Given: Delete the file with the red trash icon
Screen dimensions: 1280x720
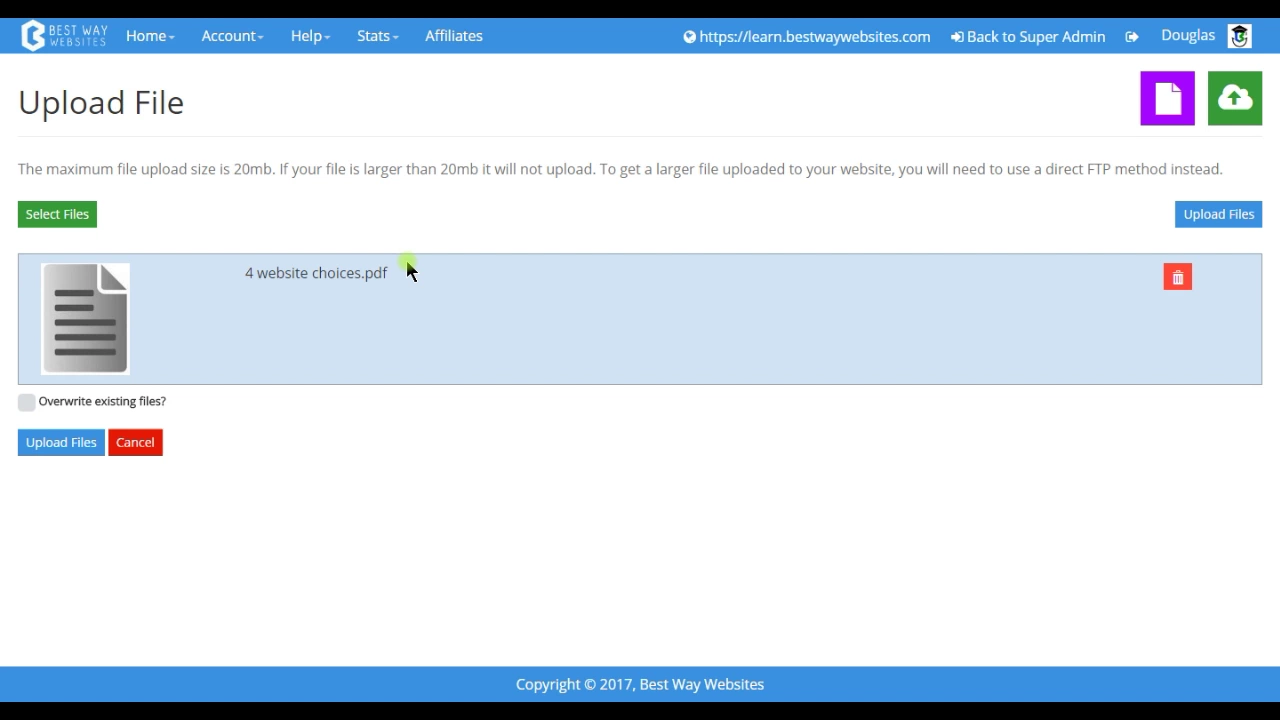Looking at the screenshot, I should (x=1178, y=277).
